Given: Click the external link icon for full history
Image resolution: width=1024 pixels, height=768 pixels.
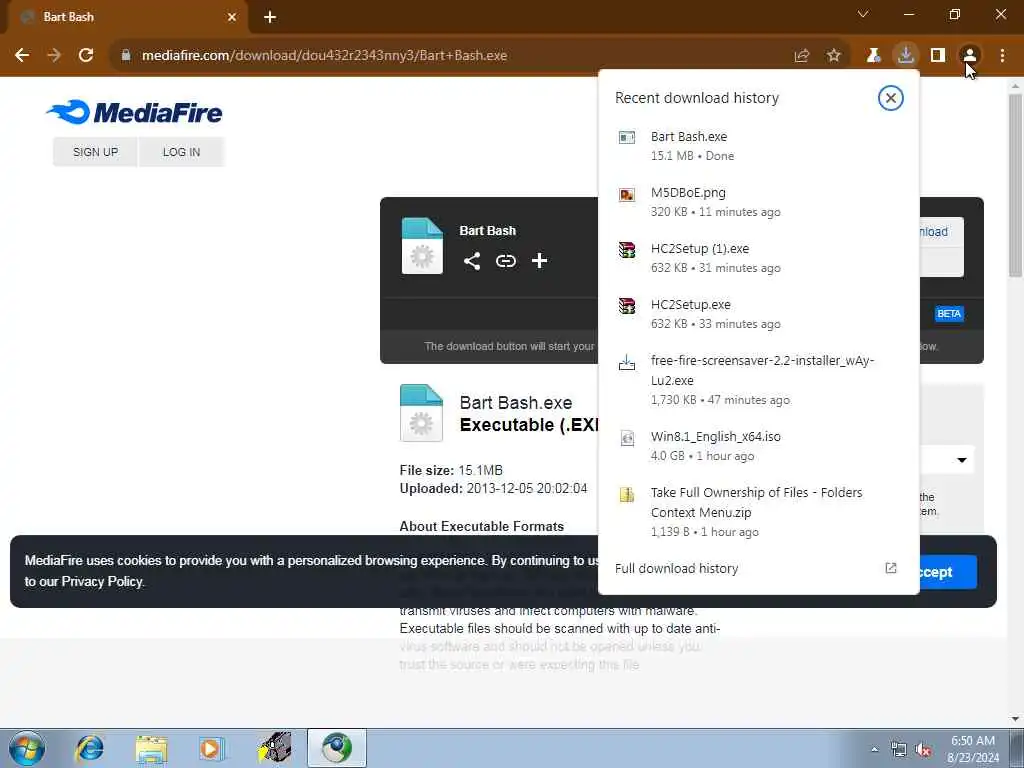Looking at the screenshot, I should (890, 568).
